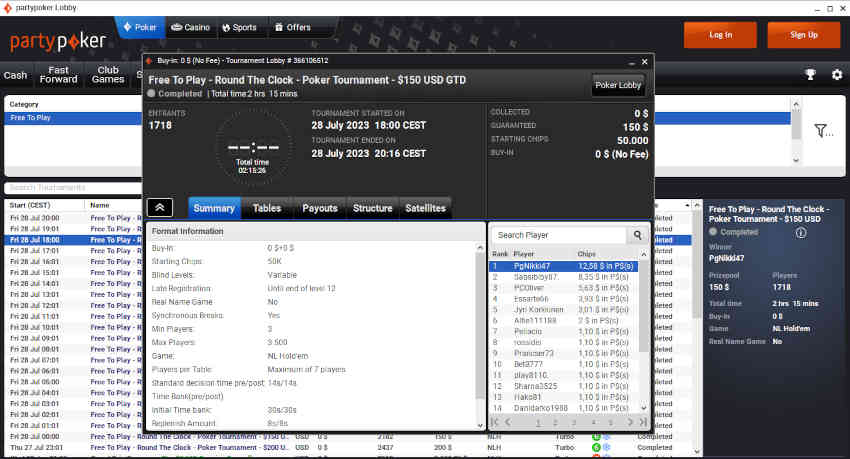
Task: Open the Offers tab
Action: 293,27
